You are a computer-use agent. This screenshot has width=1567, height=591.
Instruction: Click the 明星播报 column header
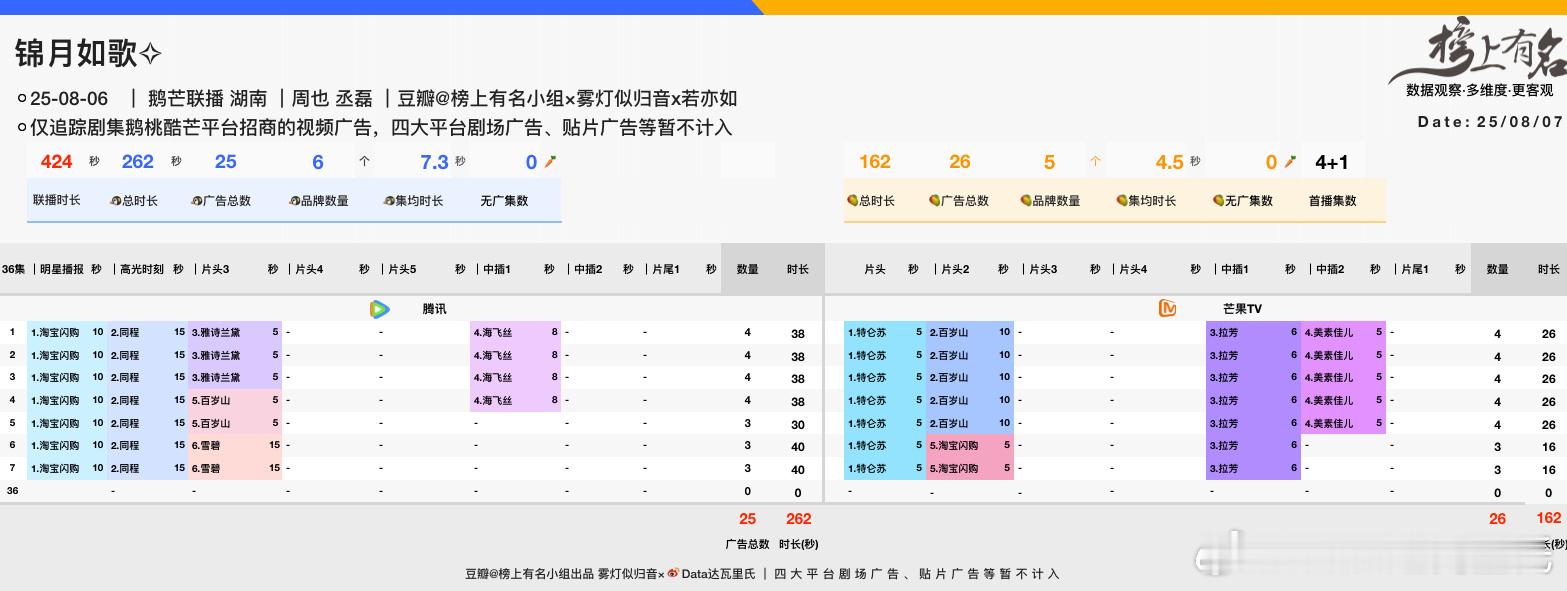pyautogui.click(x=61, y=269)
